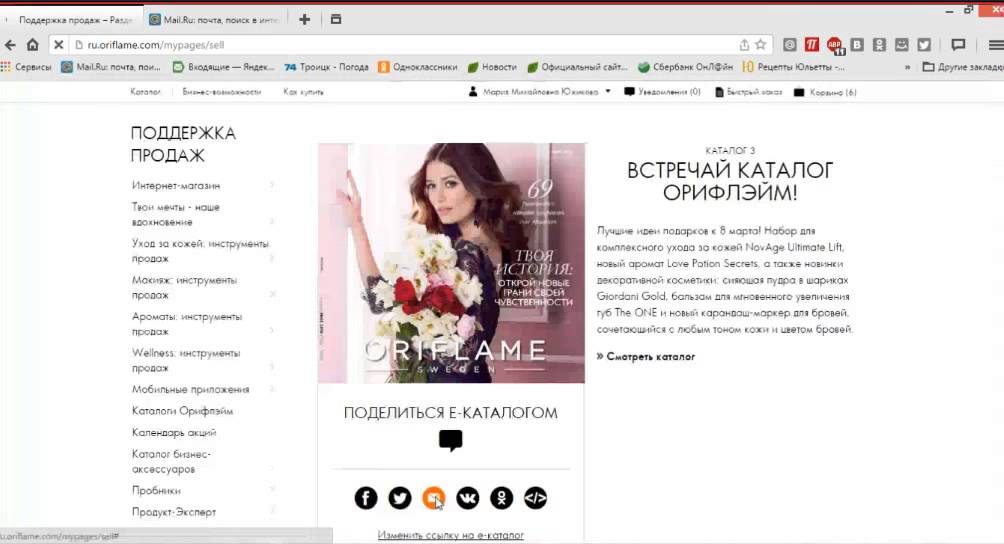Viewport: 1004px width, 544px height.
Task: Expand the Продукт-Эксперт sidebar chevron
Action: (272, 511)
